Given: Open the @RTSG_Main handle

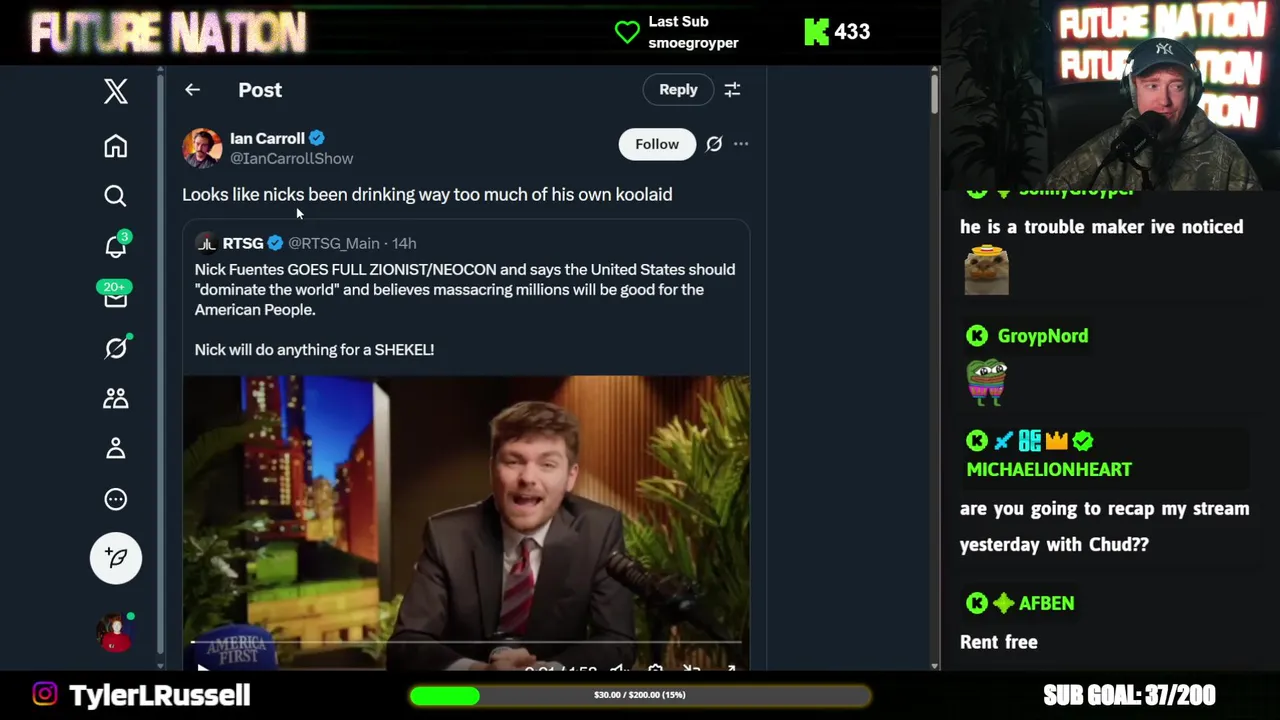Looking at the screenshot, I should 334,243.
